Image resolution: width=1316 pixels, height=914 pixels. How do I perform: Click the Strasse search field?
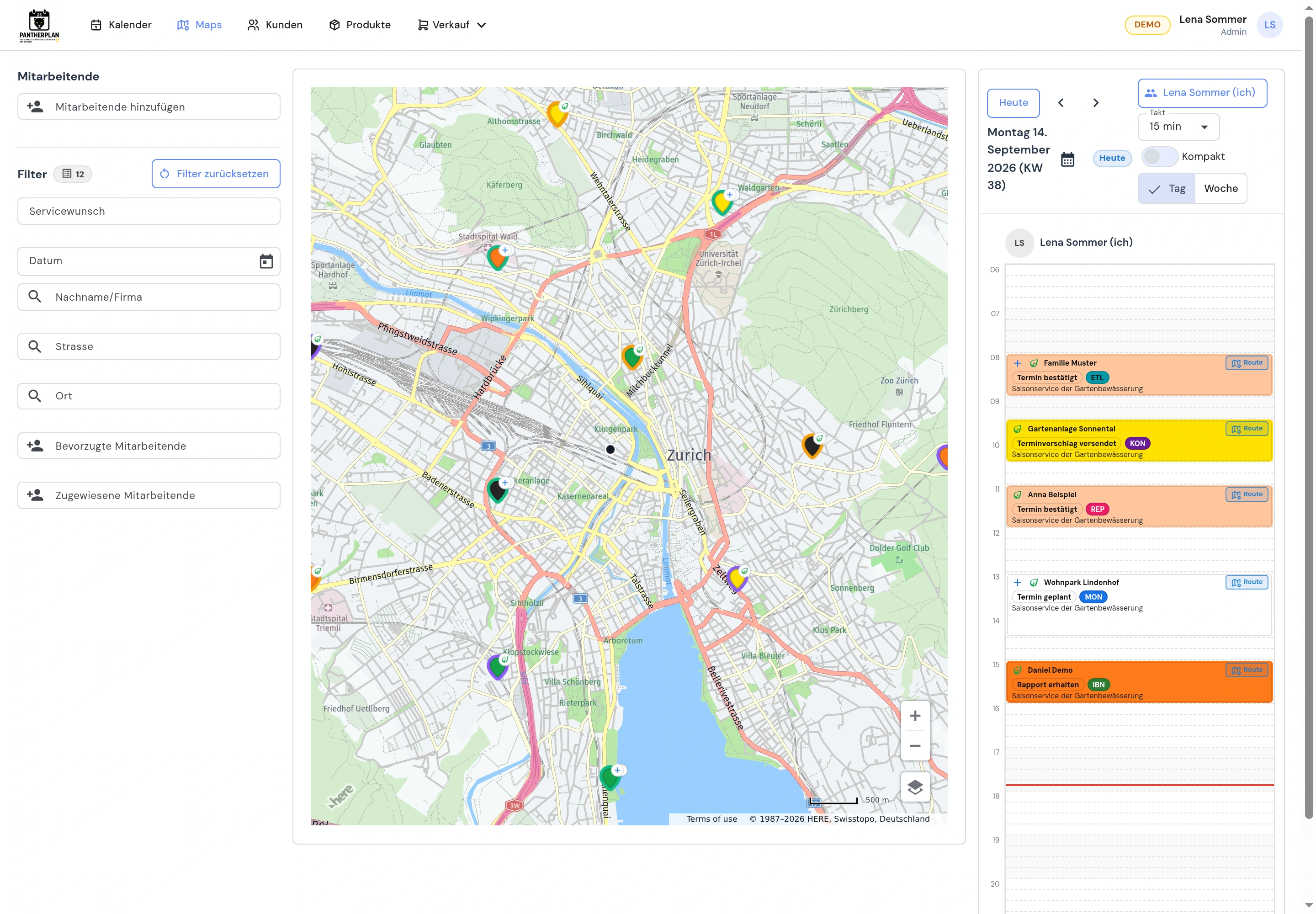pos(149,346)
